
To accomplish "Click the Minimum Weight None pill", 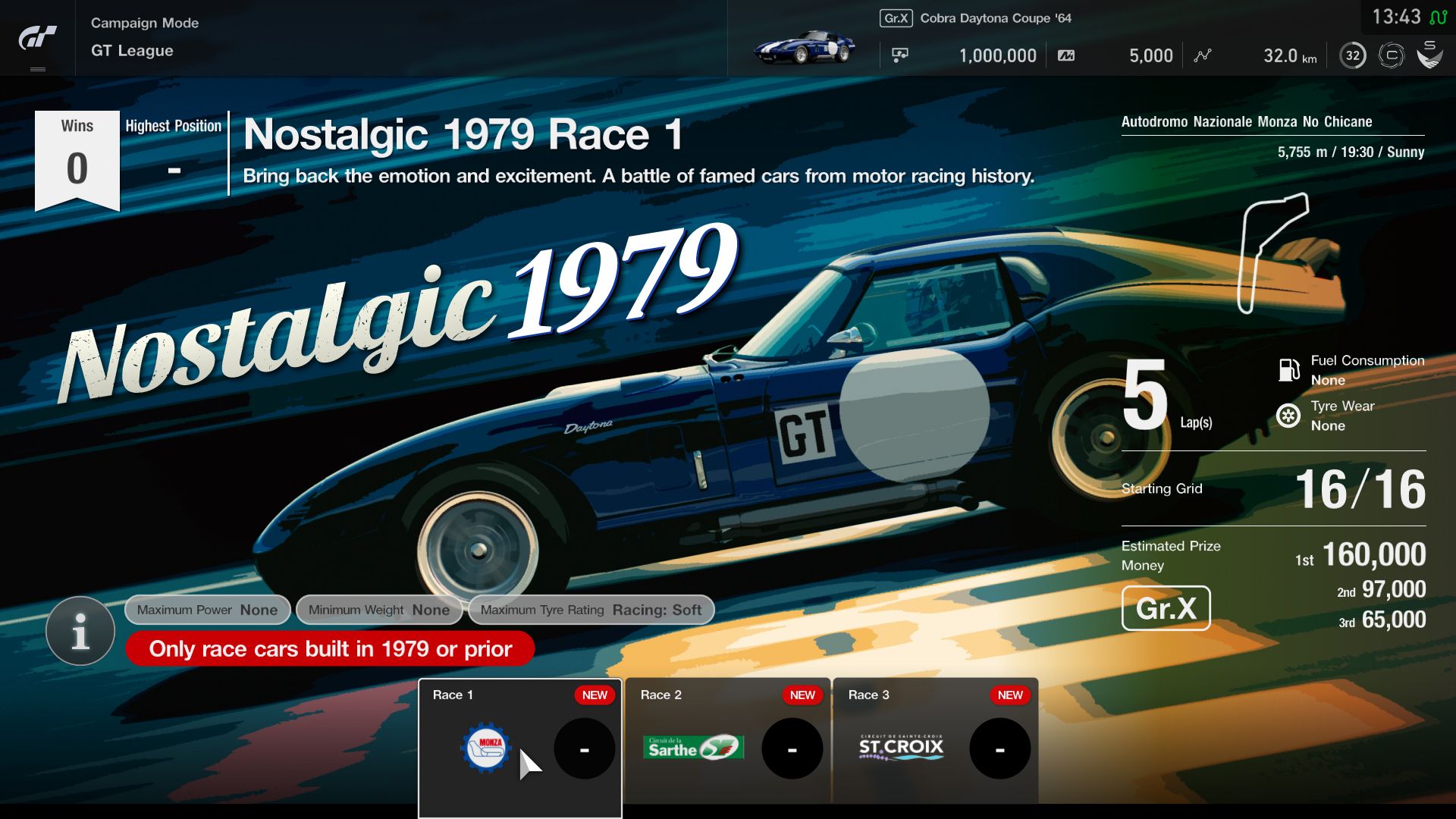I will 378,610.
